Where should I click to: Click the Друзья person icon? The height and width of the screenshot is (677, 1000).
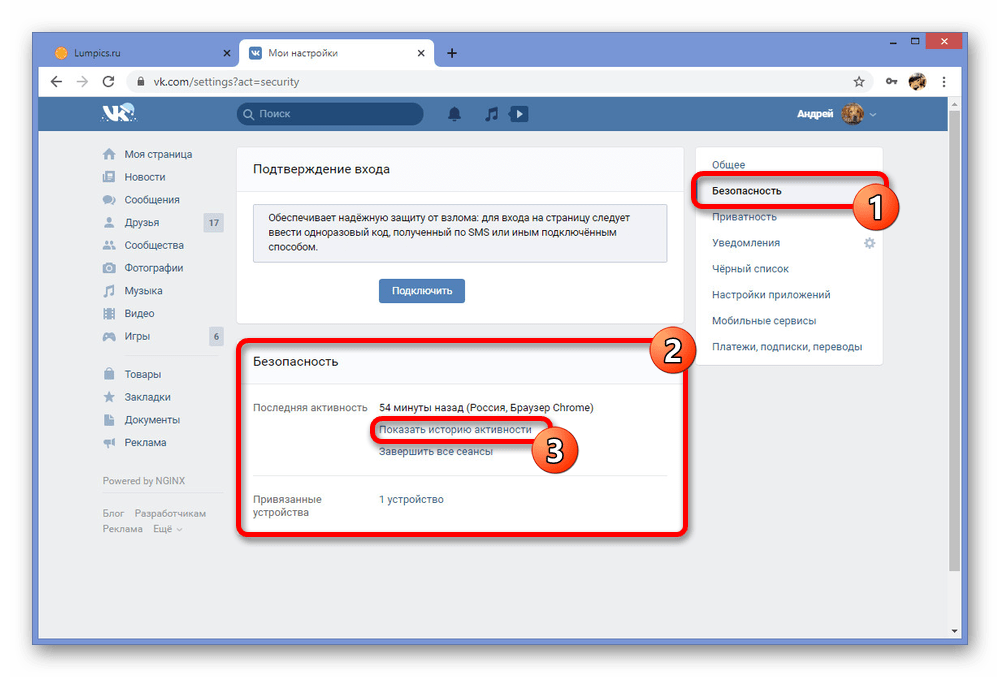[109, 222]
